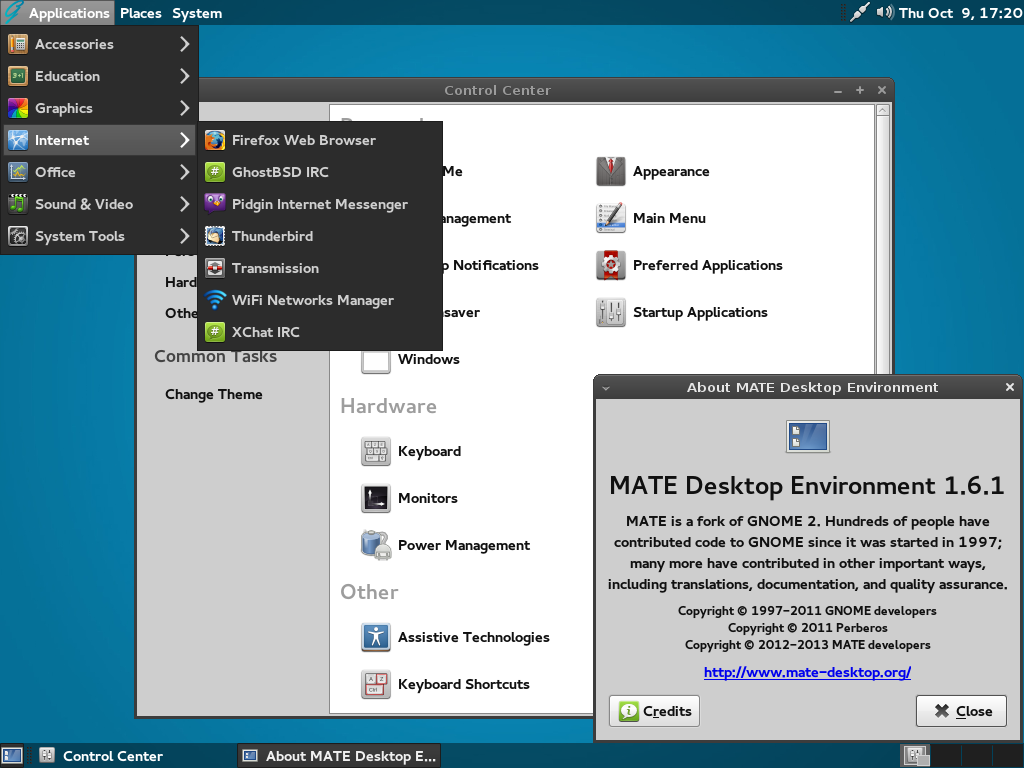Click the Graphics category icon
This screenshot has height=768, width=1024.
pyautogui.click(x=18, y=108)
